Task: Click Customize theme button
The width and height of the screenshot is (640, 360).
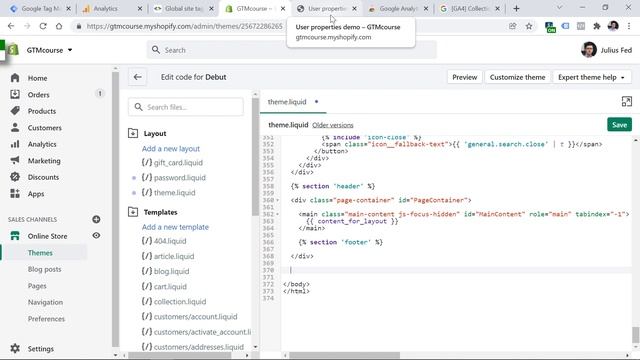Action: click(x=517, y=77)
